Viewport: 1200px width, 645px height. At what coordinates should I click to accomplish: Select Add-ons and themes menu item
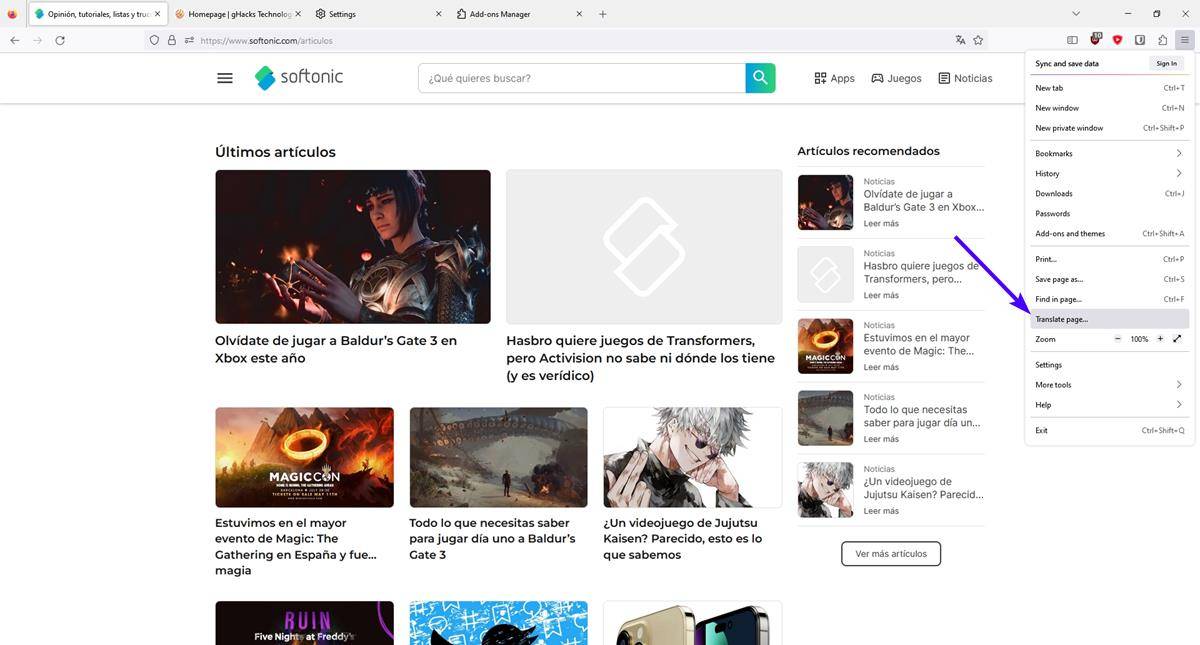(1109, 234)
